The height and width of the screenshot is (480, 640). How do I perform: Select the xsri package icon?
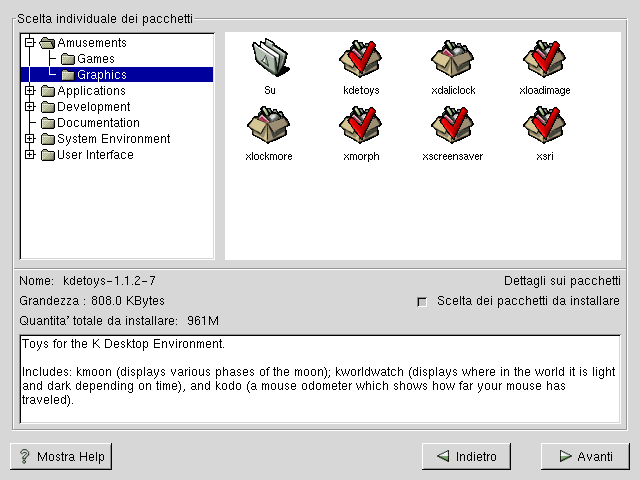pos(545,126)
